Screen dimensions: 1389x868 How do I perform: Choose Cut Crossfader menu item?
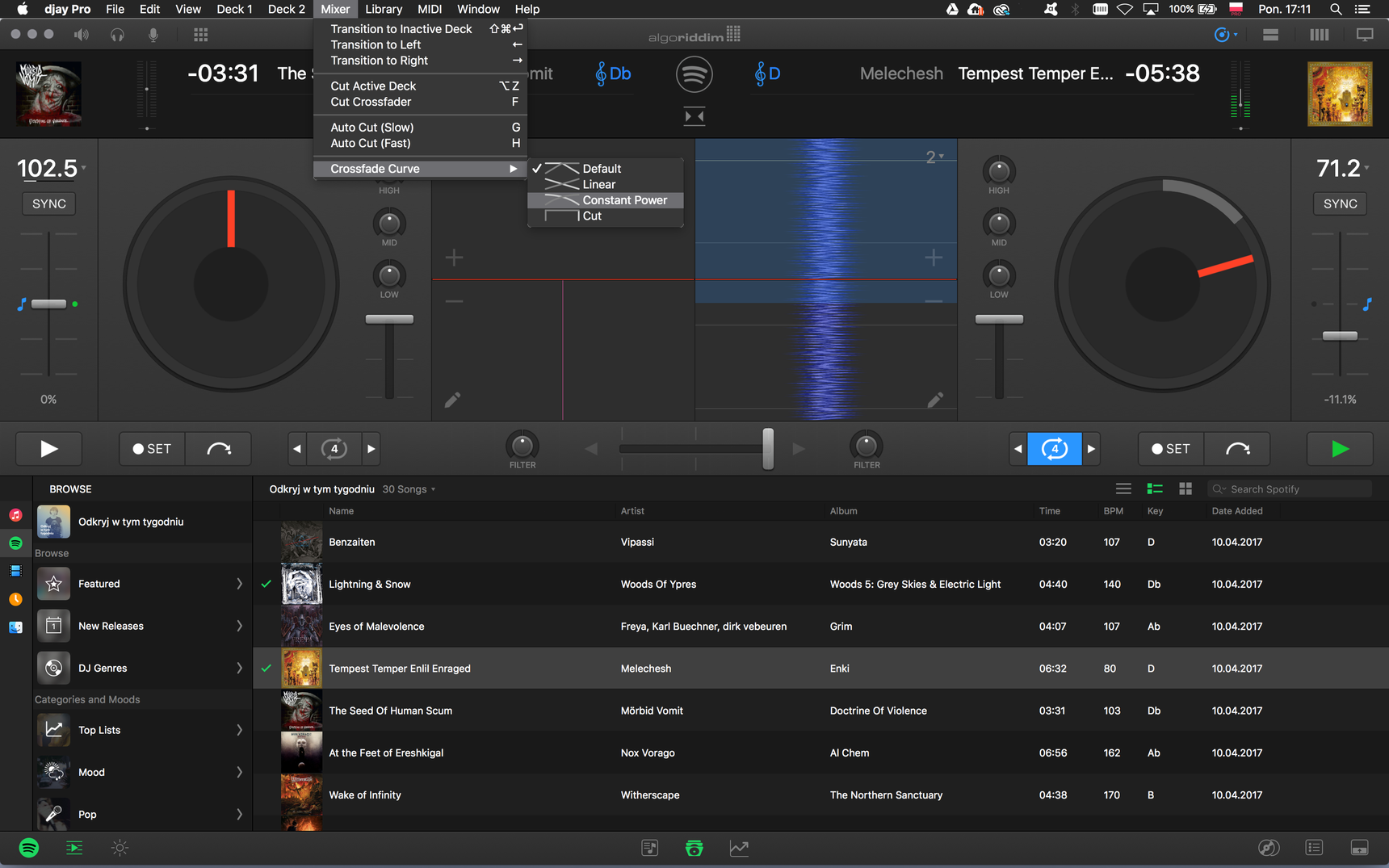[420, 102]
